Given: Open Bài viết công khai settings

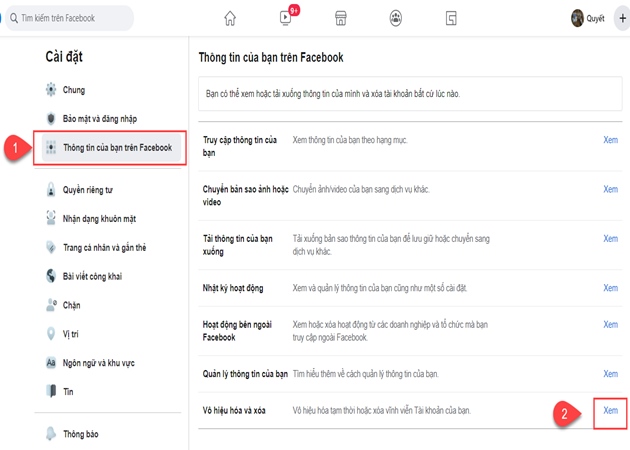Looking at the screenshot, I should [111, 276].
